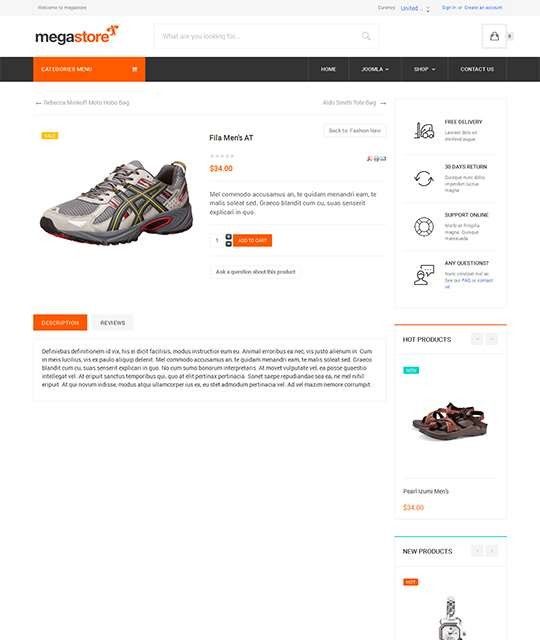Expand the Joomla menu

(375, 69)
